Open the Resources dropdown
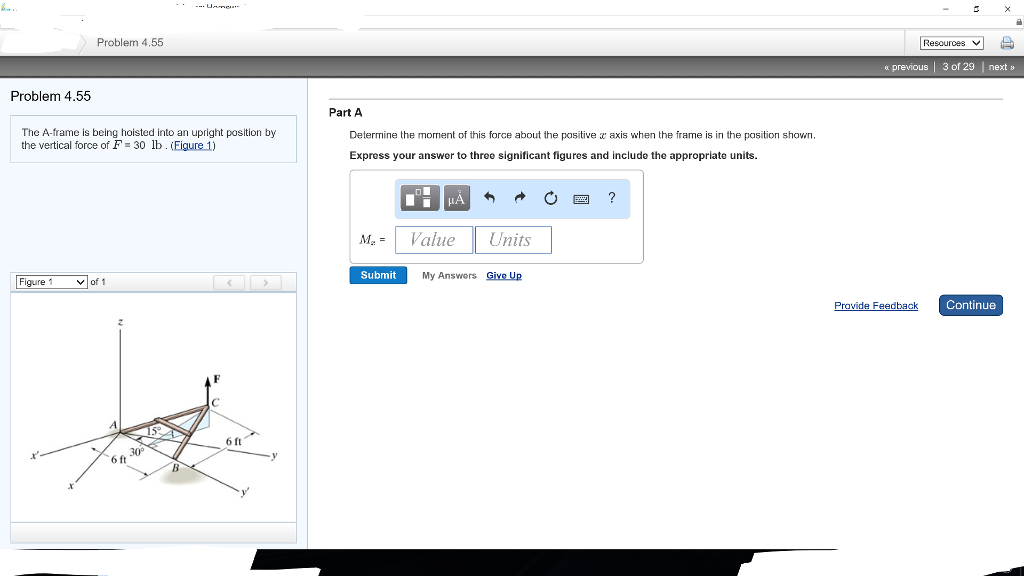The image size is (1024, 576). click(x=950, y=42)
